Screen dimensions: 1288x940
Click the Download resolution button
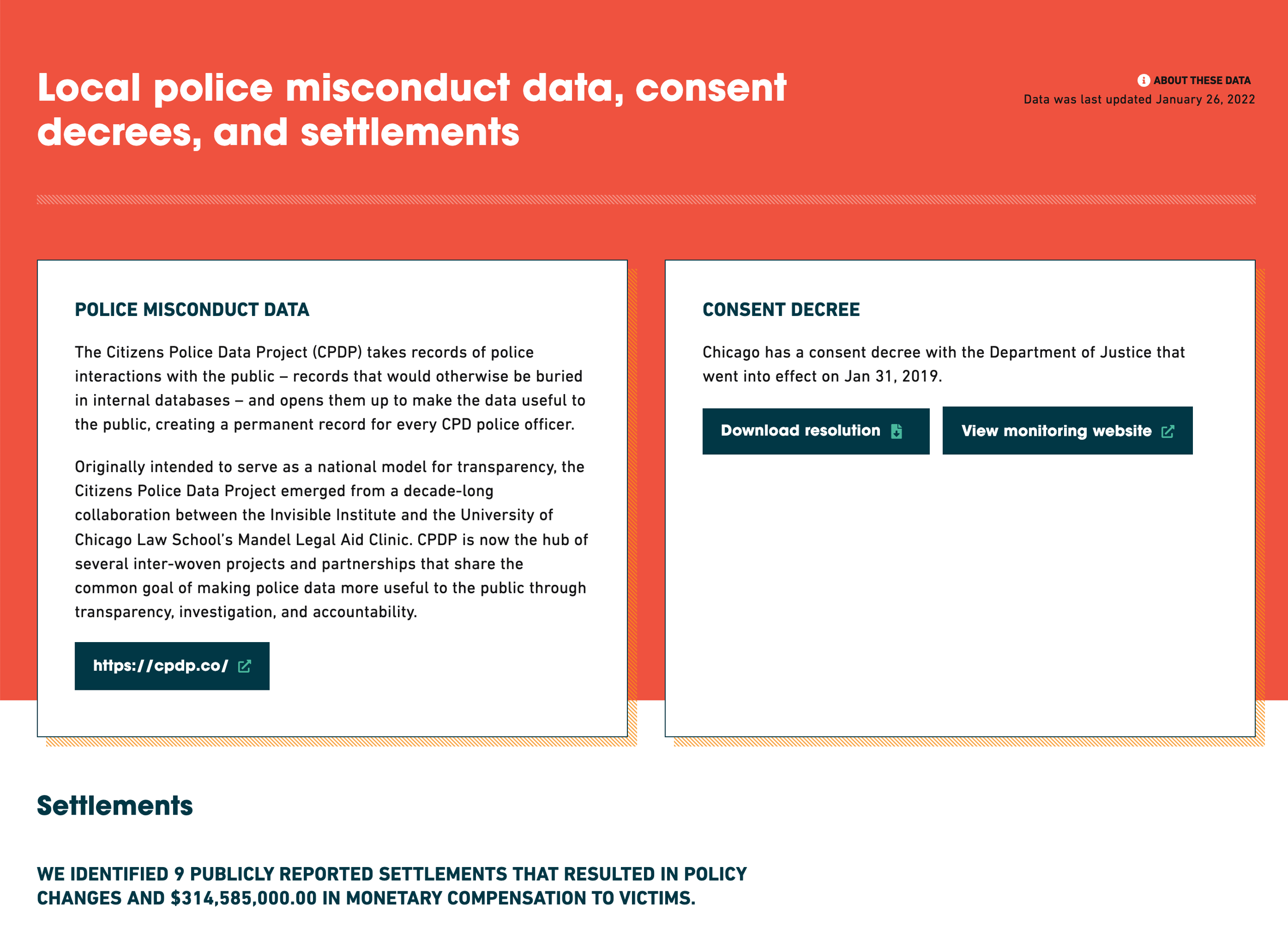point(816,431)
